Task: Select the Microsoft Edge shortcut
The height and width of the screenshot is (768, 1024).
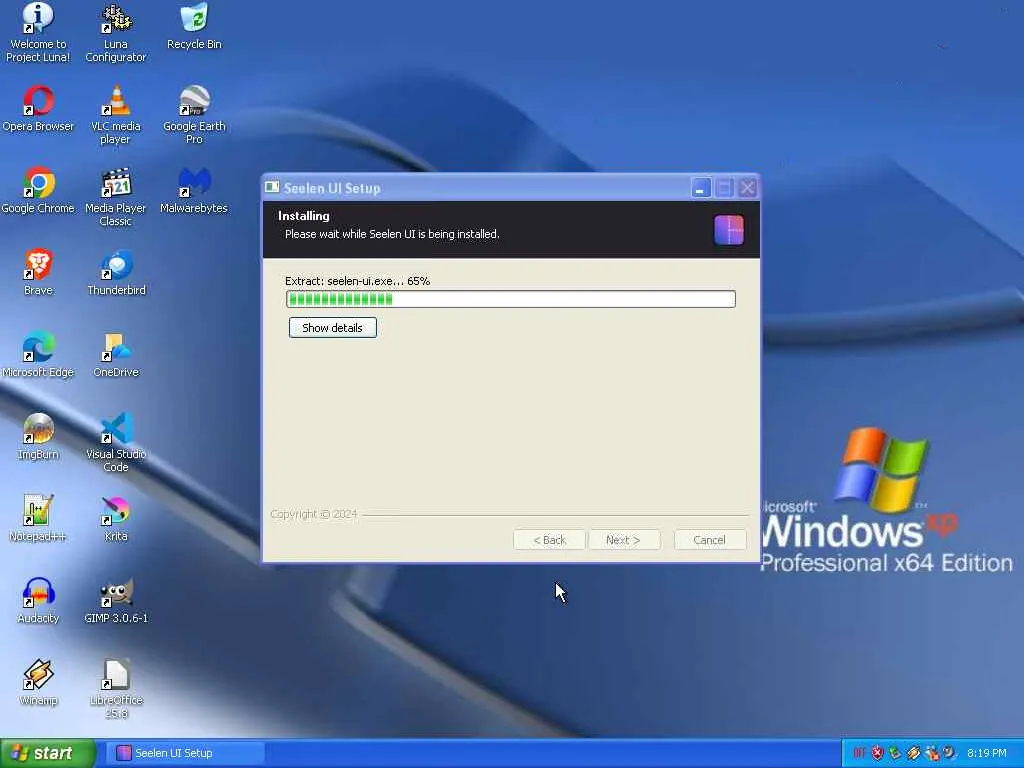Action: [38, 354]
